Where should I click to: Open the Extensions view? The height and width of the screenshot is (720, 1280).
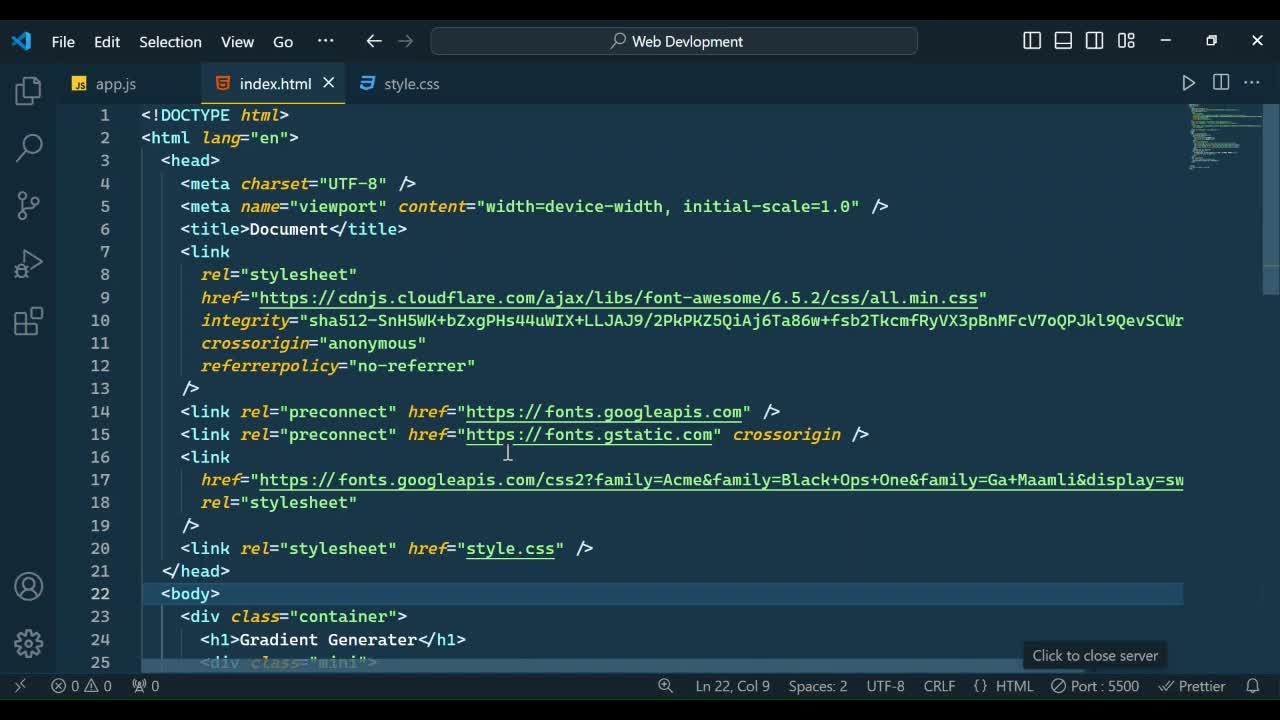pyautogui.click(x=28, y=322)
